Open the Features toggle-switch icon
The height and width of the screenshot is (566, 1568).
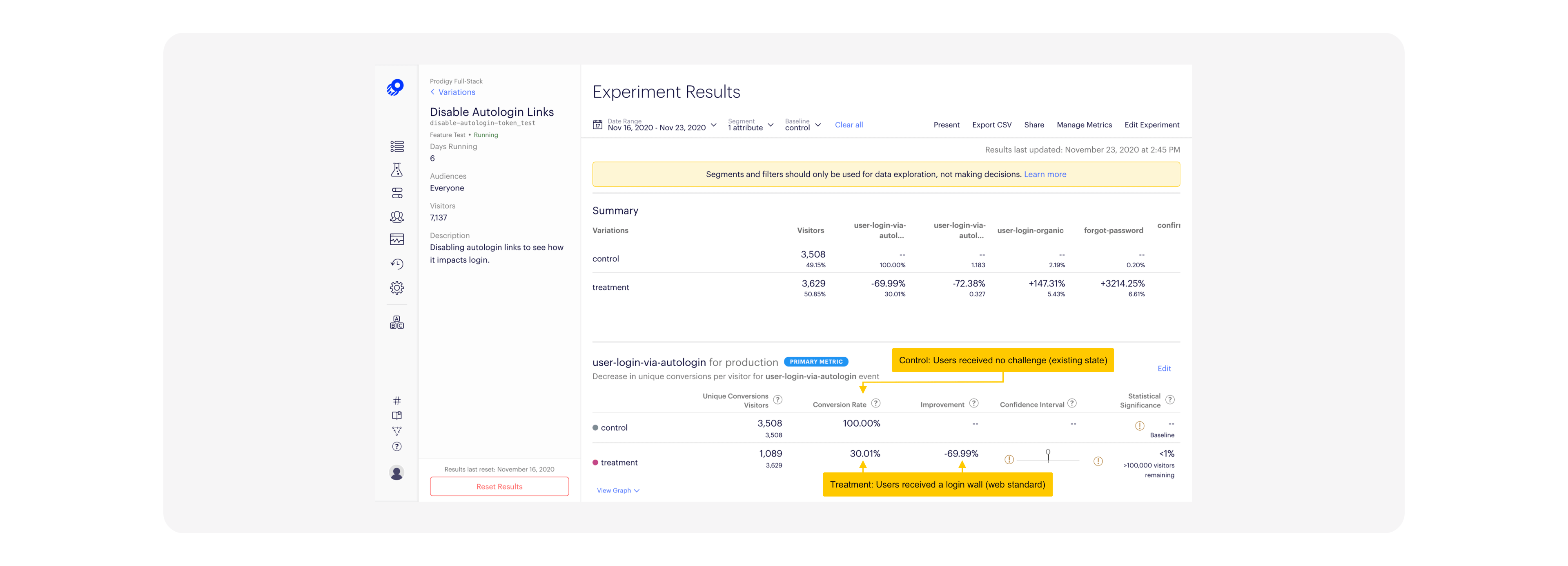pyautogui.click(x=397, y=193)
